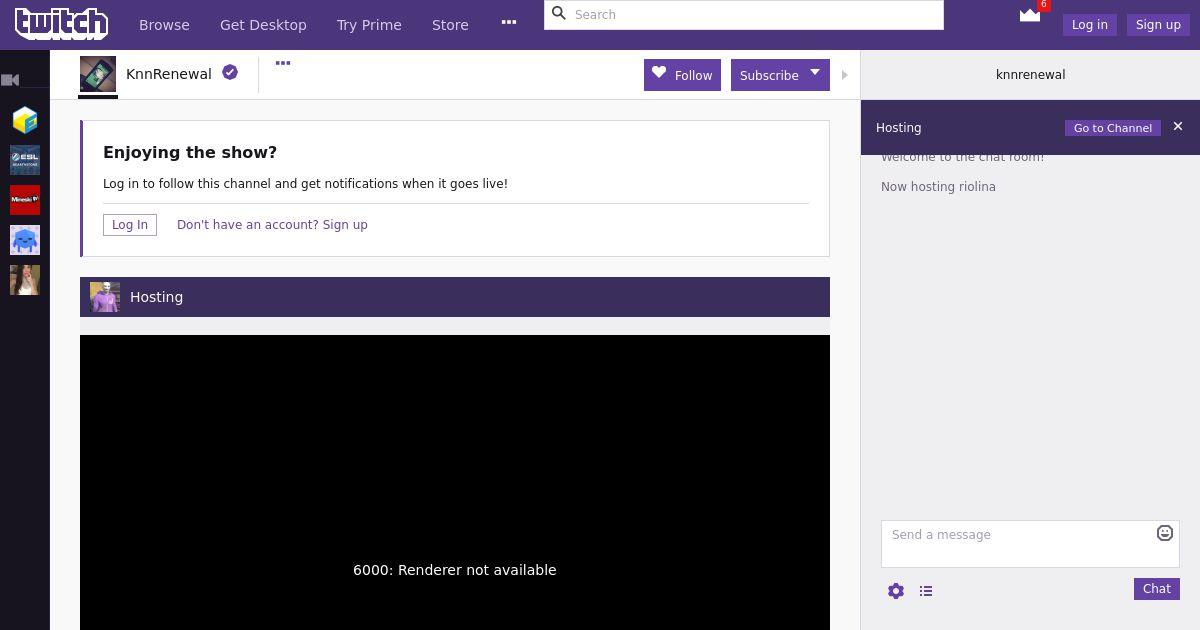The height and width of the screenshot is (630, 1200).
Task: Click Don't have an account? Sign up link
Action: [272, 225]
